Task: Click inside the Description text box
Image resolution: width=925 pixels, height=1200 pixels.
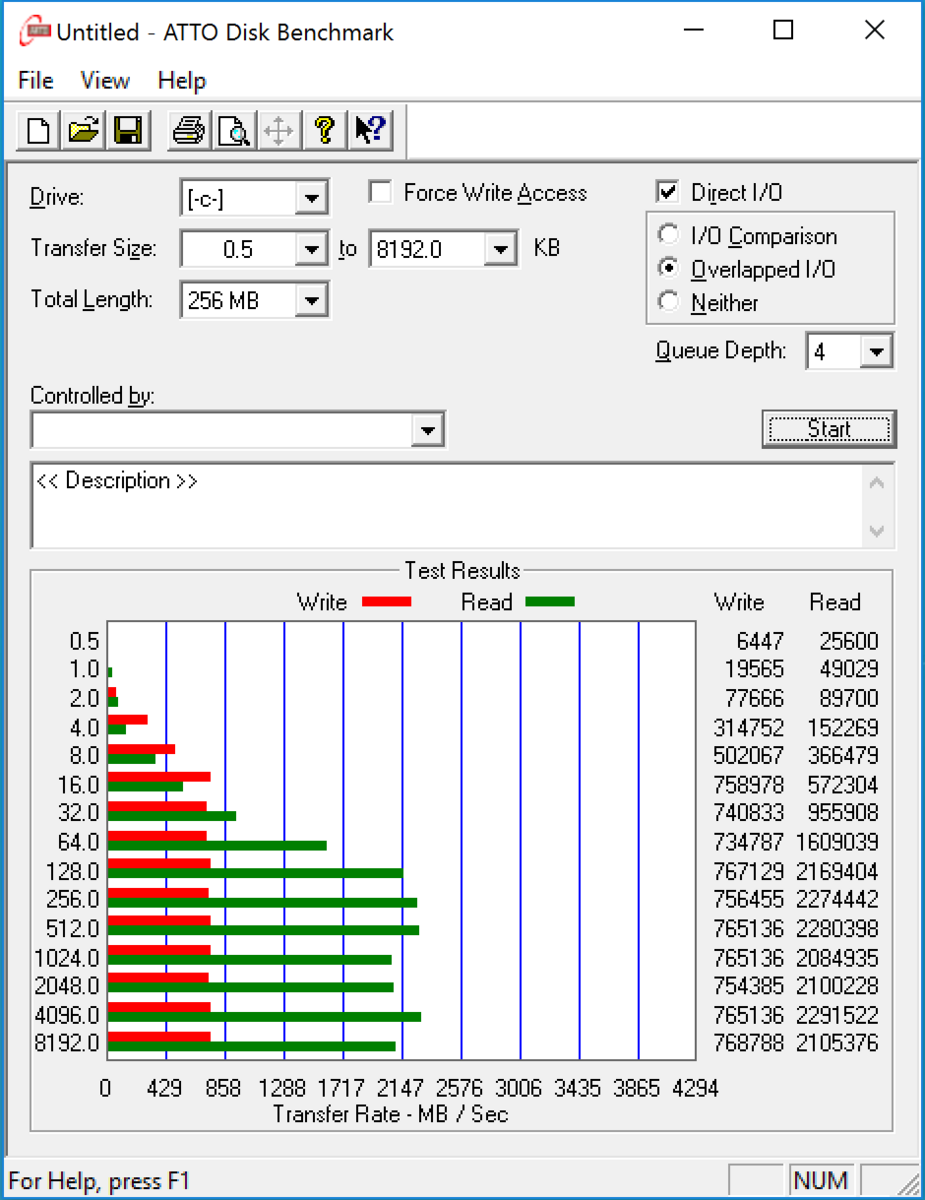Action: click(x=448, y=505)
